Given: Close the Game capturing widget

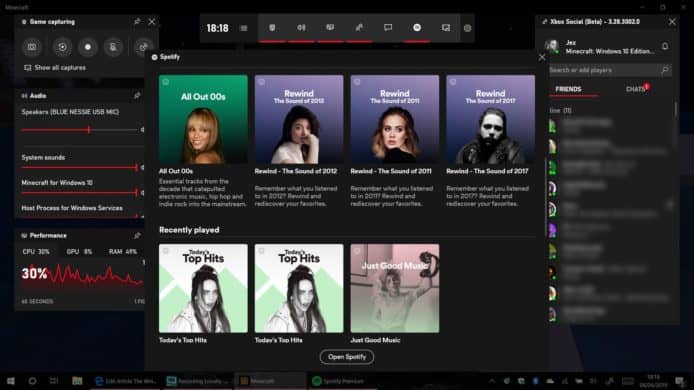Looking at the screenshot, I should [152, 21].
